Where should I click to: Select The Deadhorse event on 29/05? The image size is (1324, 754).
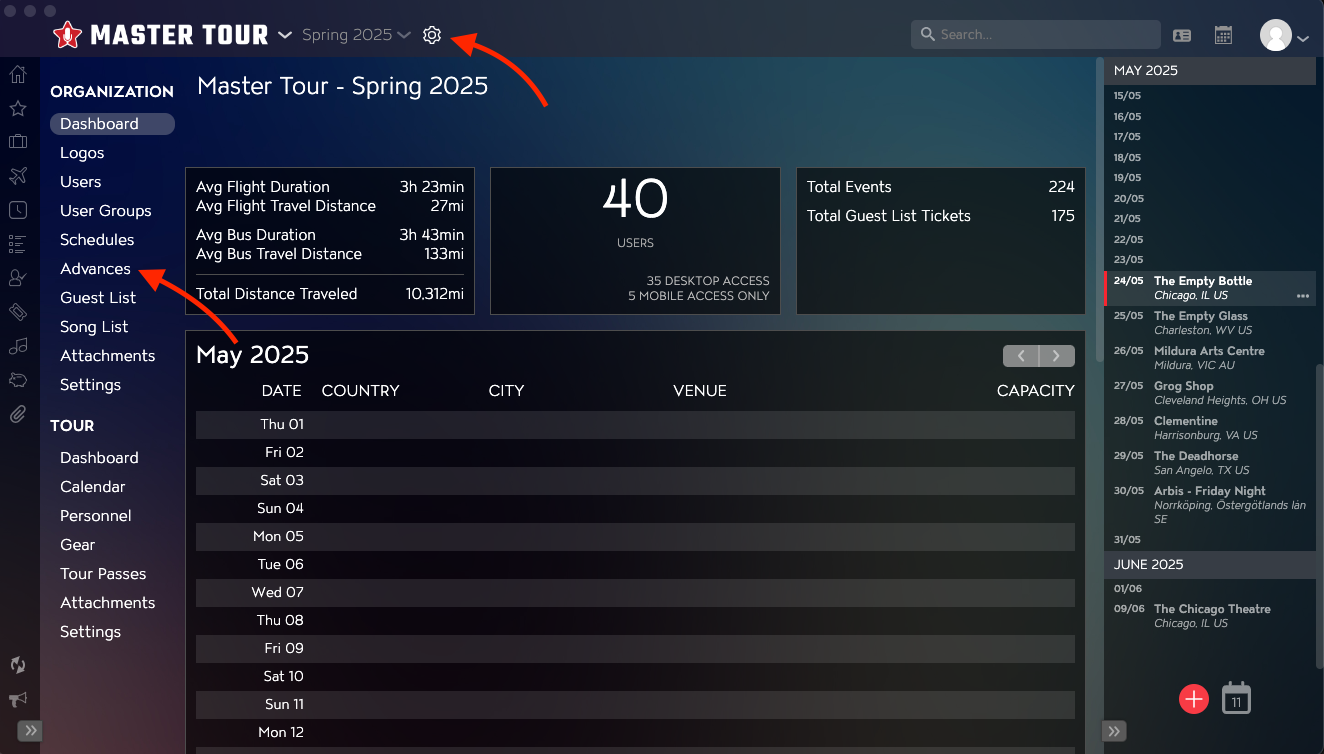pyautogui.click(x=1210, y=463)
